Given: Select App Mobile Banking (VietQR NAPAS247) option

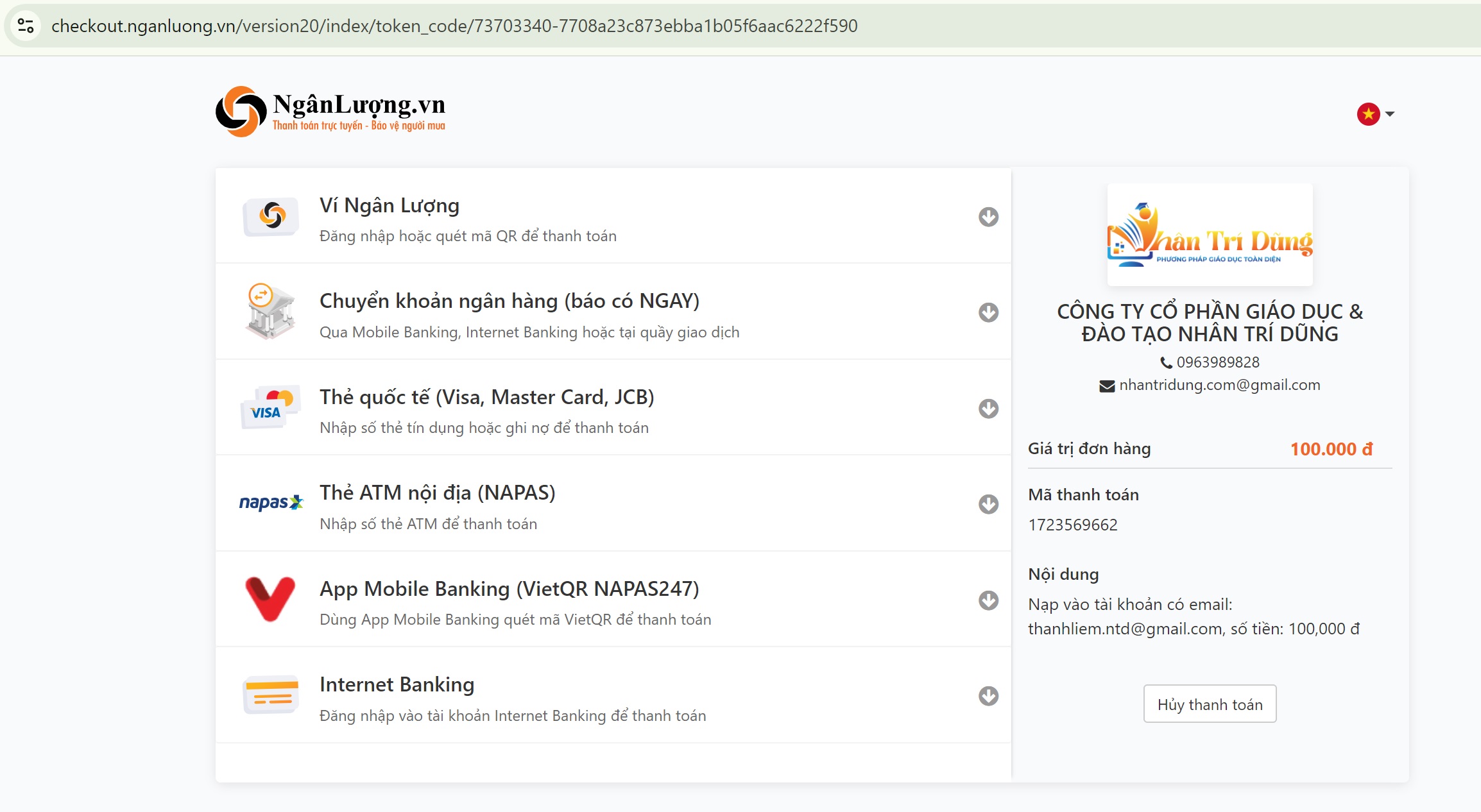Looking at the screenshot, I should [509, 589].
